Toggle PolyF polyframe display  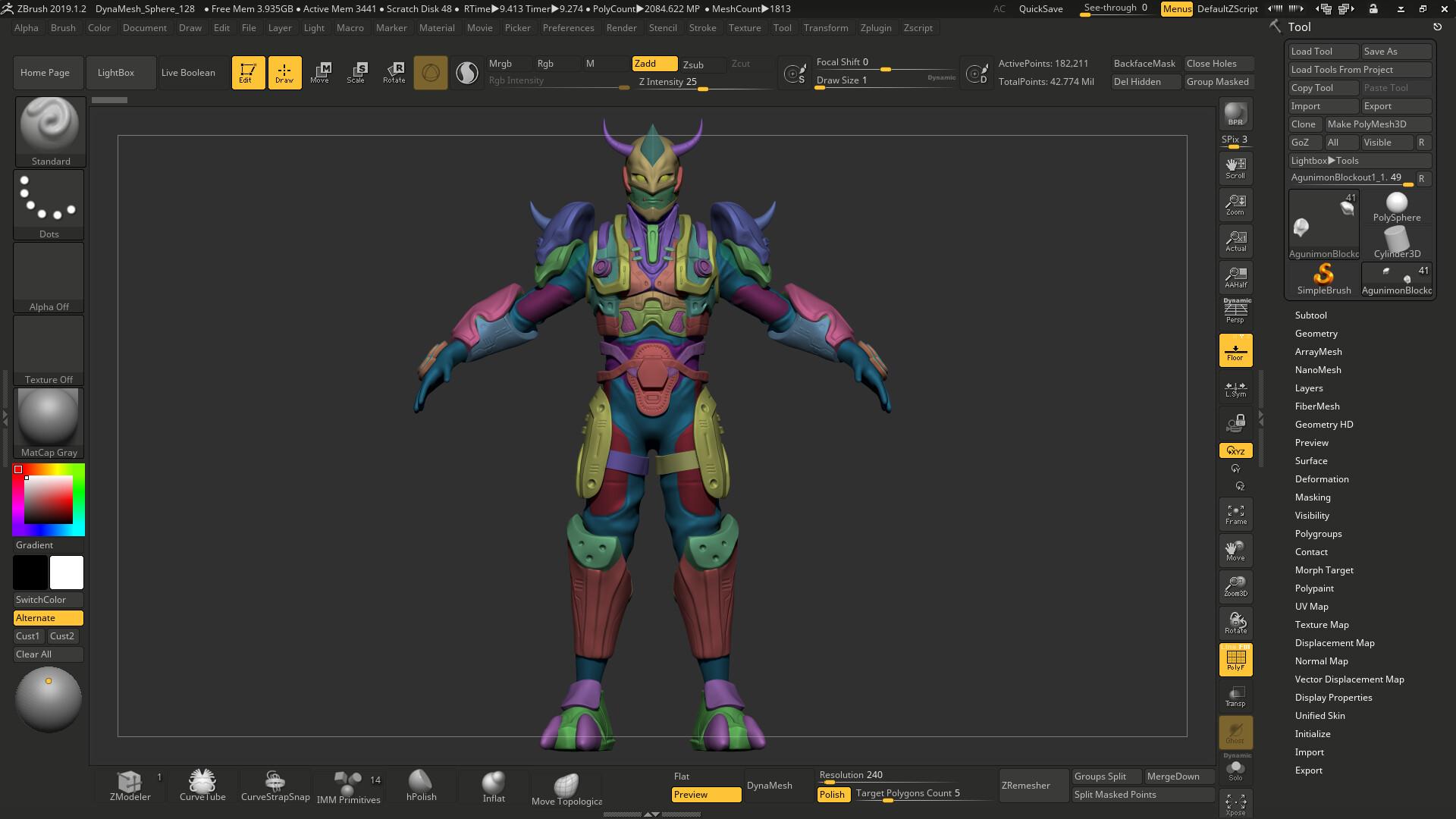pyautogui.click(x=1235, y=660)
